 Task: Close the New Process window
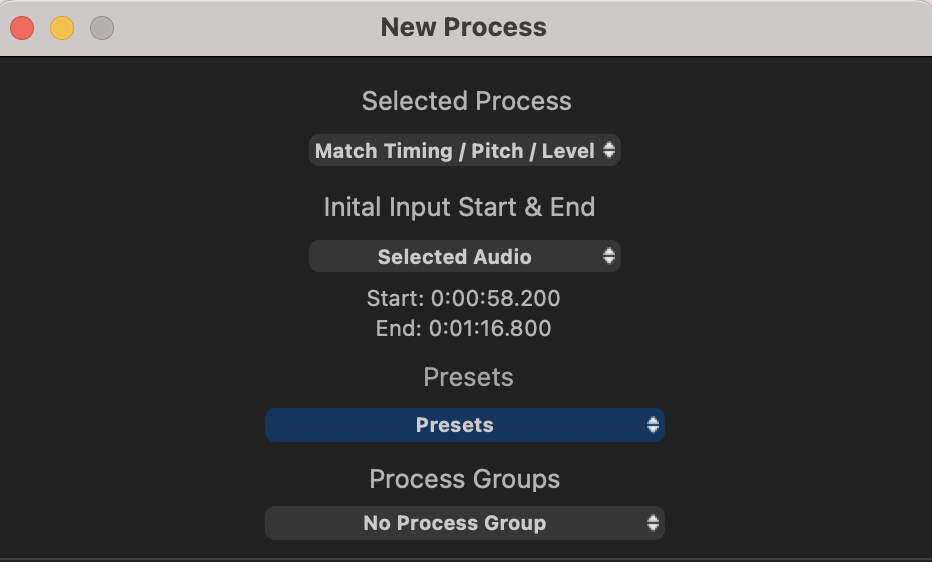[22, 28]
